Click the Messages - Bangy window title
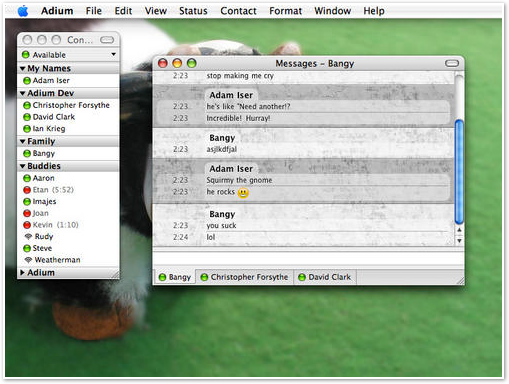This screenshot has width=509, height=384. pos(315,63)
